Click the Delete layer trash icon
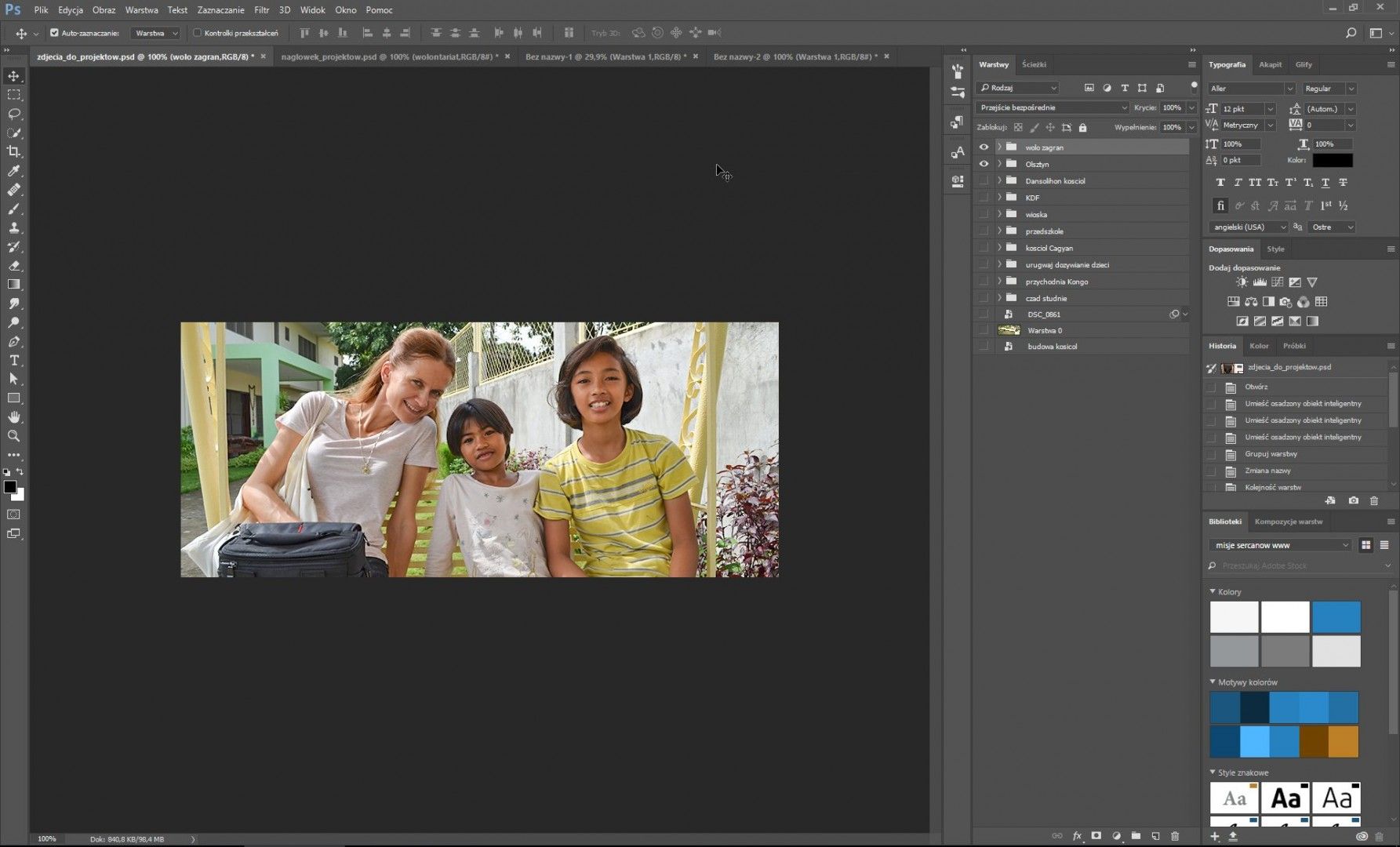Image resolution: width=1400 pixels, height=847 pixels. point(1174,836)
